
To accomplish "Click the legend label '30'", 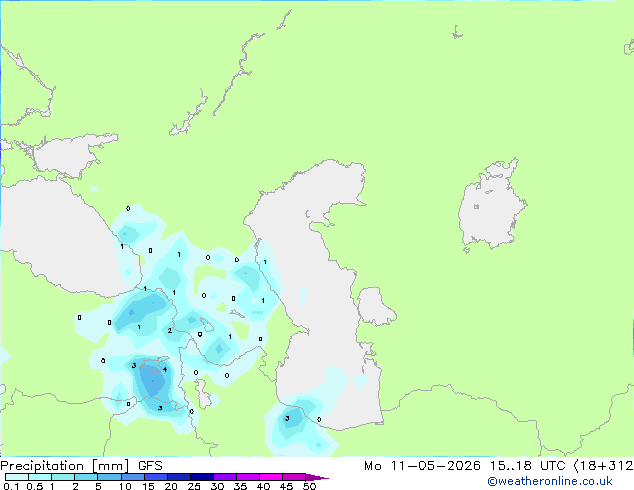I will point(217,486).
